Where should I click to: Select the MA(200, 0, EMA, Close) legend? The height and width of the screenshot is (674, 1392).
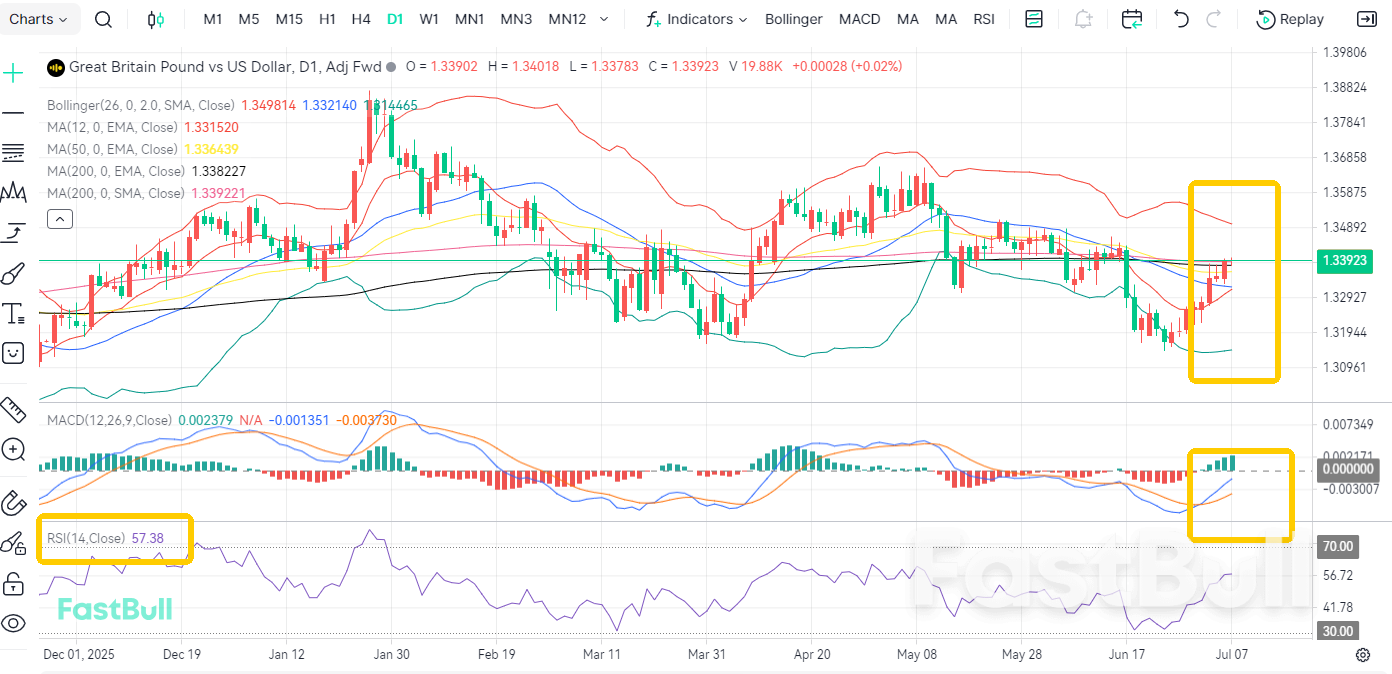(116, 171)
